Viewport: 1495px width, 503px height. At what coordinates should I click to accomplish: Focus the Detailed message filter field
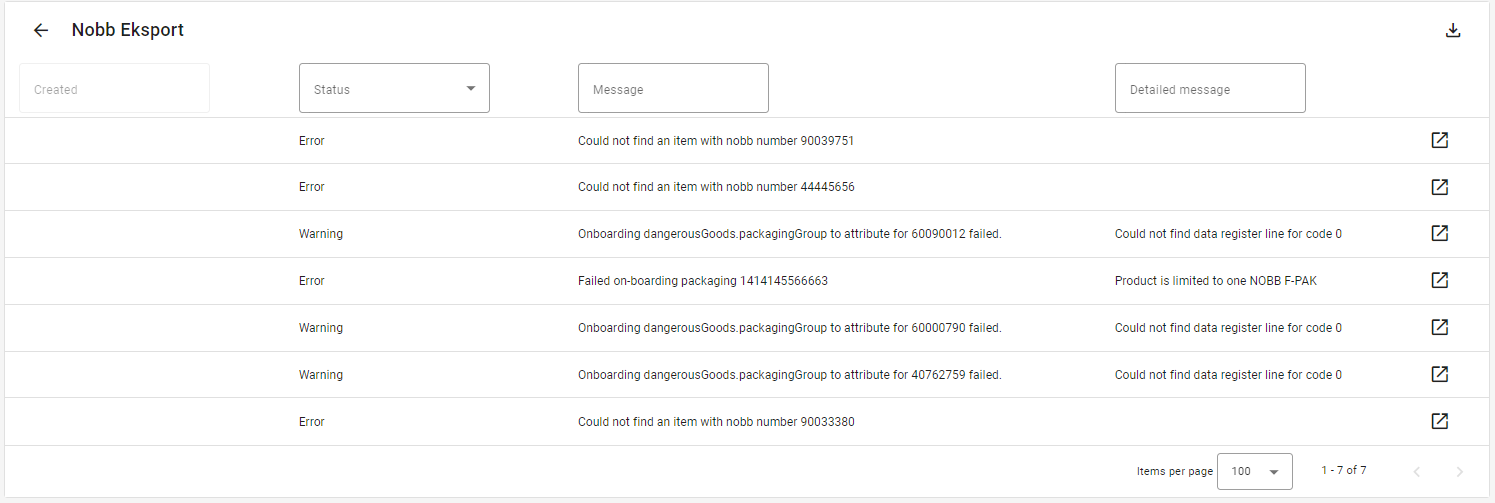click(x=1210, y=88)
